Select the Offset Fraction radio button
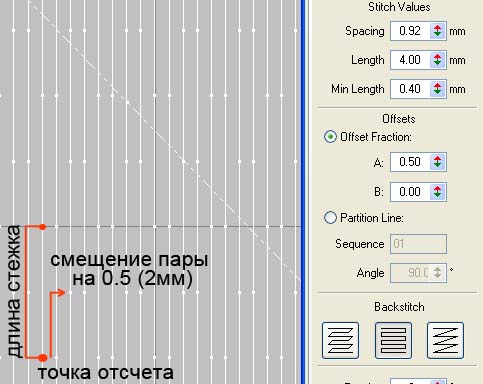Viewport: 483px width, 384px height. [x=330, y=137]
